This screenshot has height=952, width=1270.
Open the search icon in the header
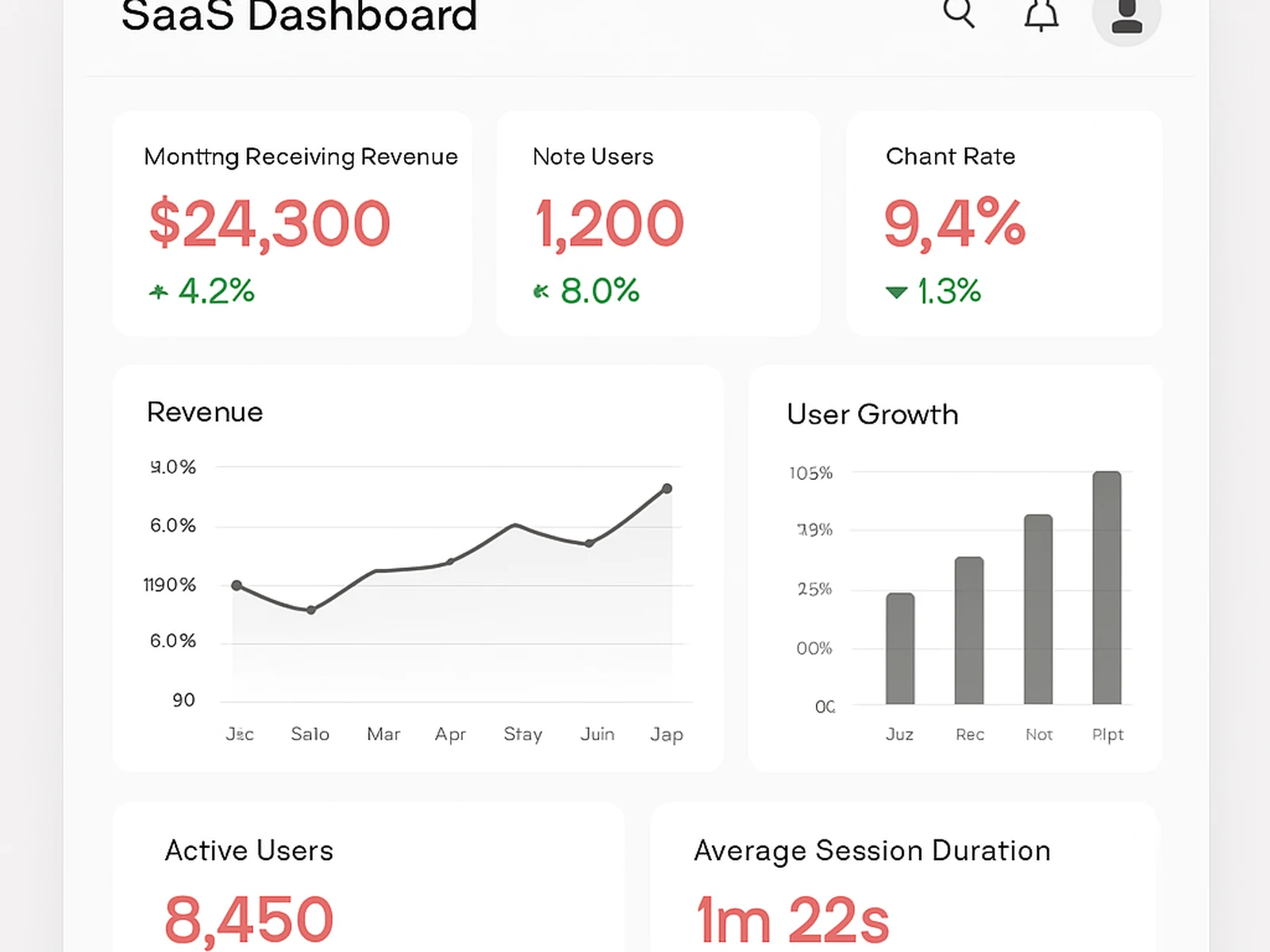[x=960, y=13]
